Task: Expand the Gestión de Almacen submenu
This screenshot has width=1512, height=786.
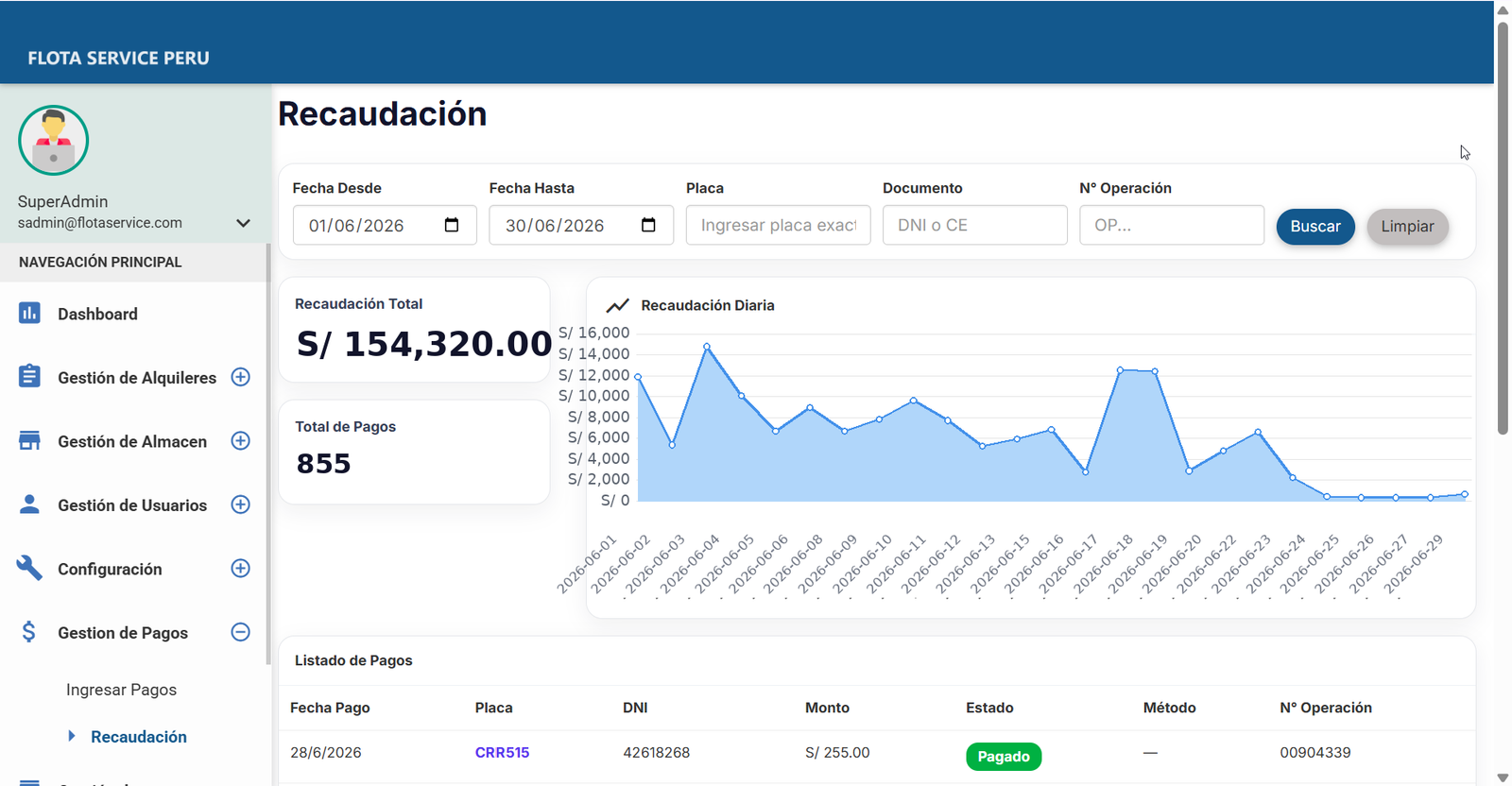Action: click(x=241, y=440)
